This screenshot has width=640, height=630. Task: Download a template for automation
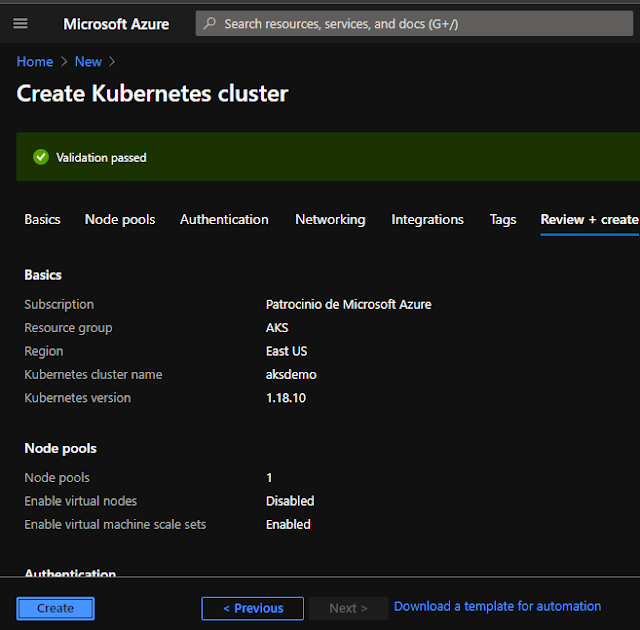point(497,606)
